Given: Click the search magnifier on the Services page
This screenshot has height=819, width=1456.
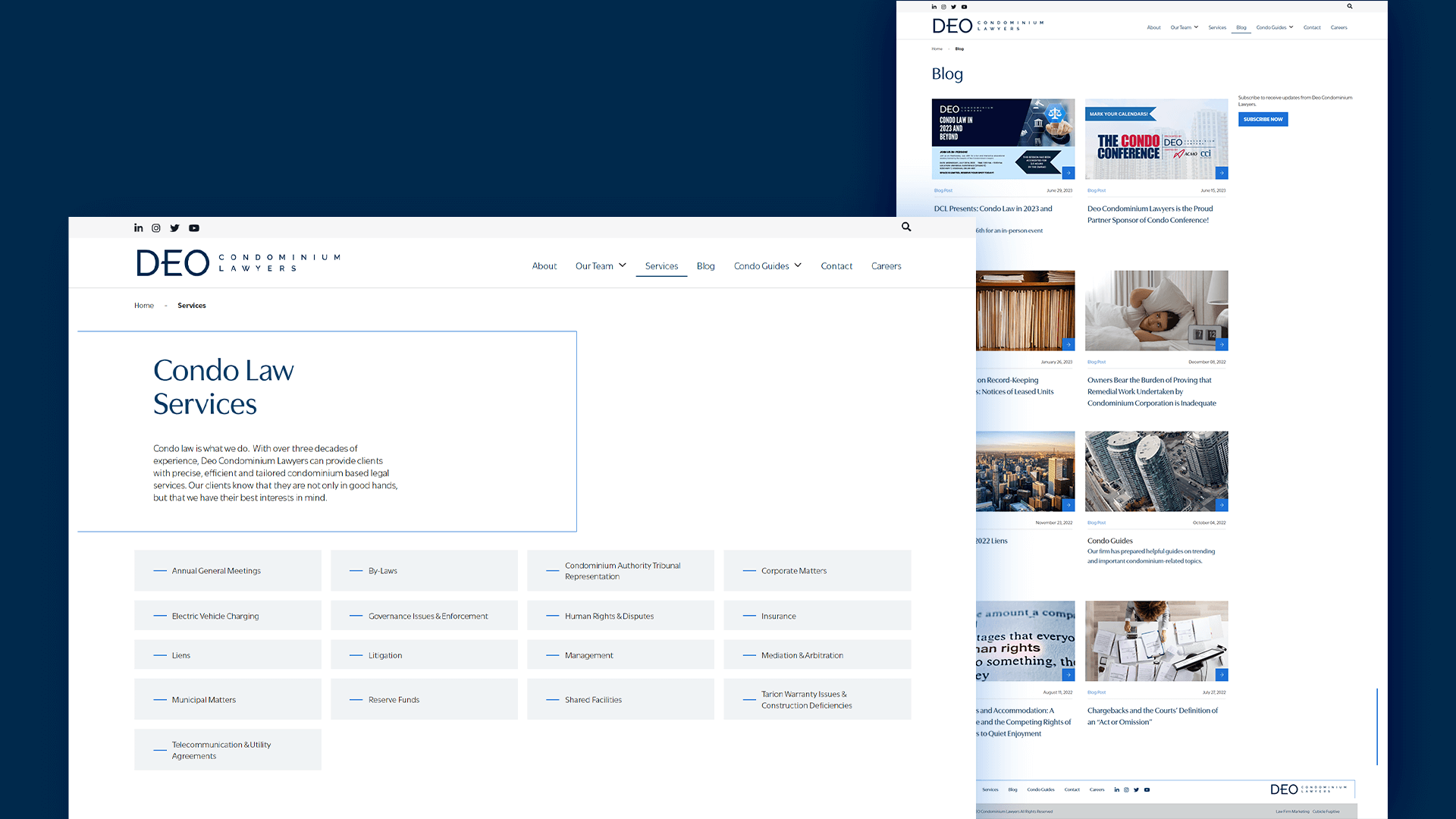Looking at the screenshot, I should pyautogui.click(x=906, y=227).
